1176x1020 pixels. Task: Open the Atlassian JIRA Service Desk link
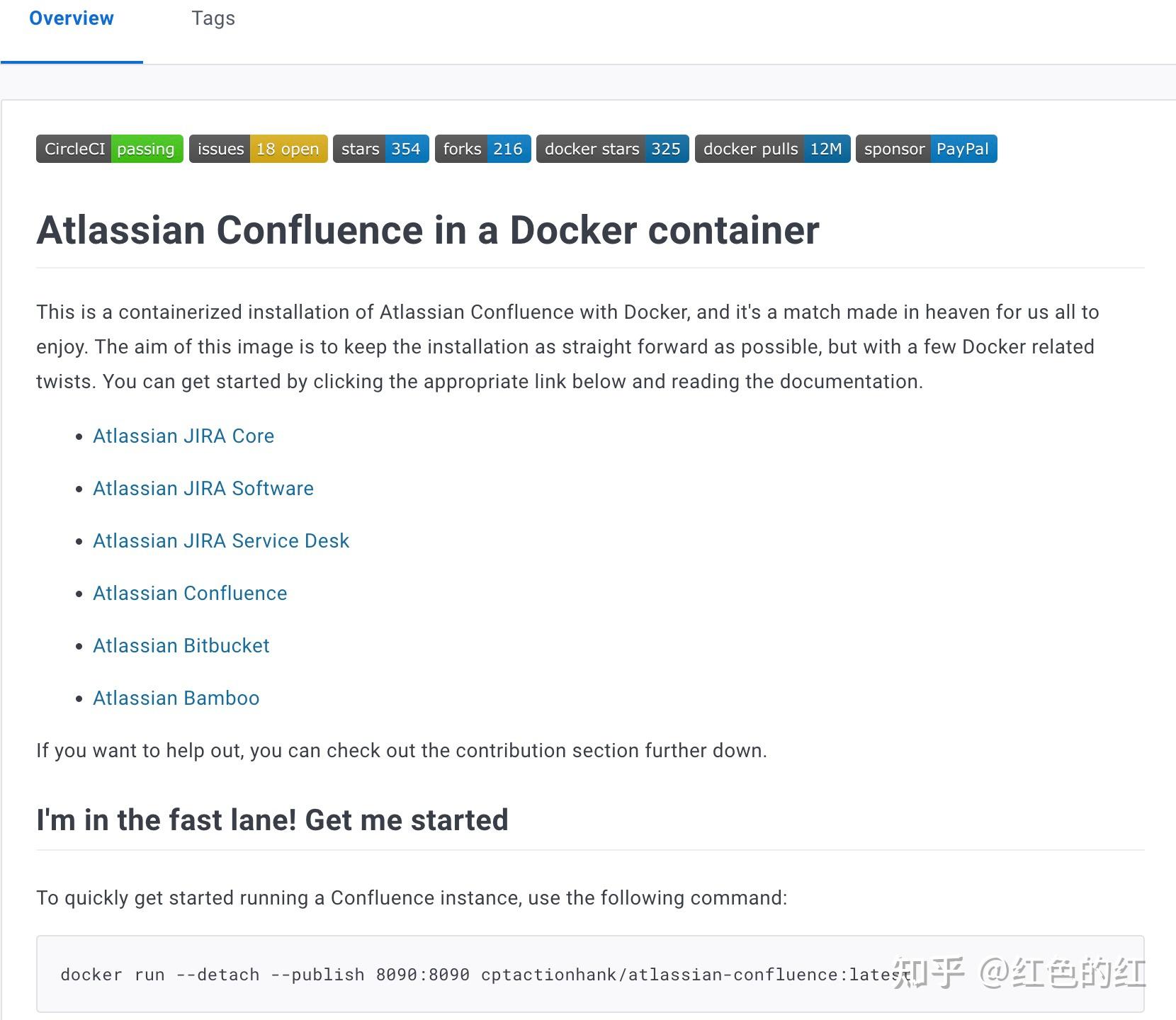coord(221,540)
